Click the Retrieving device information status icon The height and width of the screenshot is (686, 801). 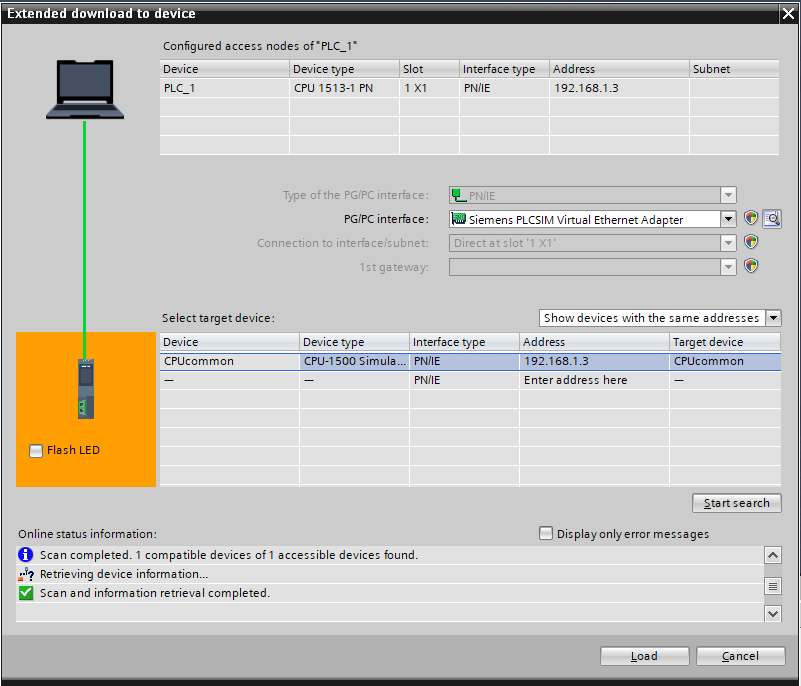pos(26,574)
